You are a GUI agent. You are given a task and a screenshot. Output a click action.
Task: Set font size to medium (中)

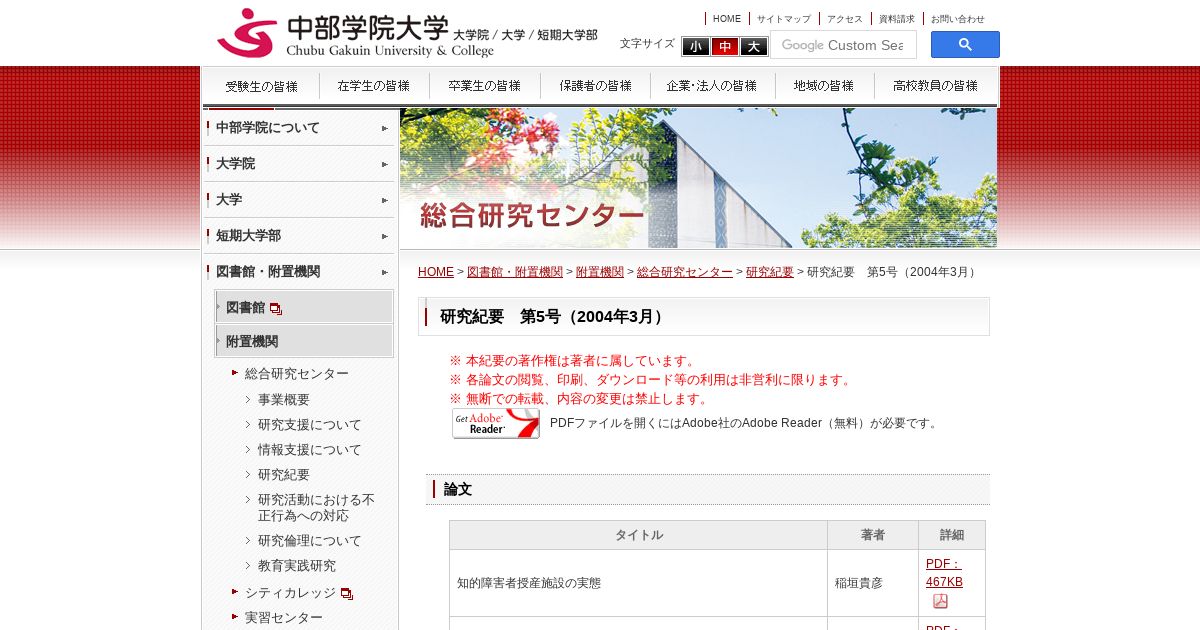point(725,46)
